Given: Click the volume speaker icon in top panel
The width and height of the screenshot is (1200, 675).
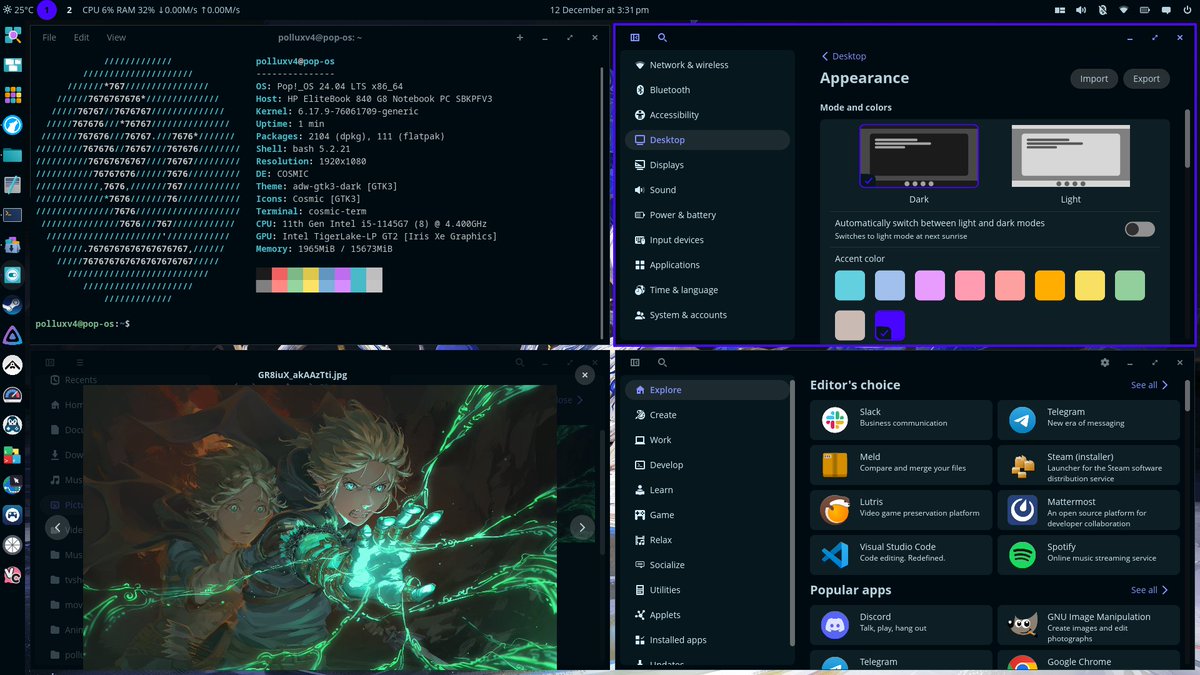Looking at the screenshot, I should click(1081, 10).
